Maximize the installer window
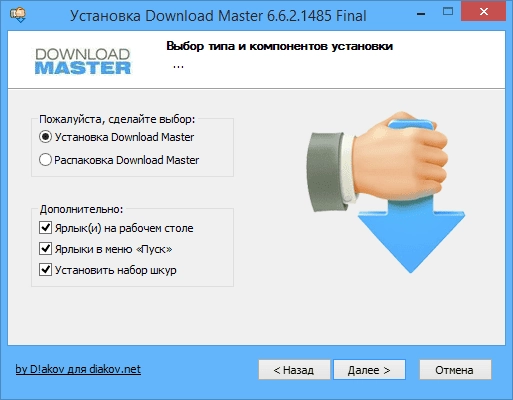513x400 pixels. click(x=448, y=12)
